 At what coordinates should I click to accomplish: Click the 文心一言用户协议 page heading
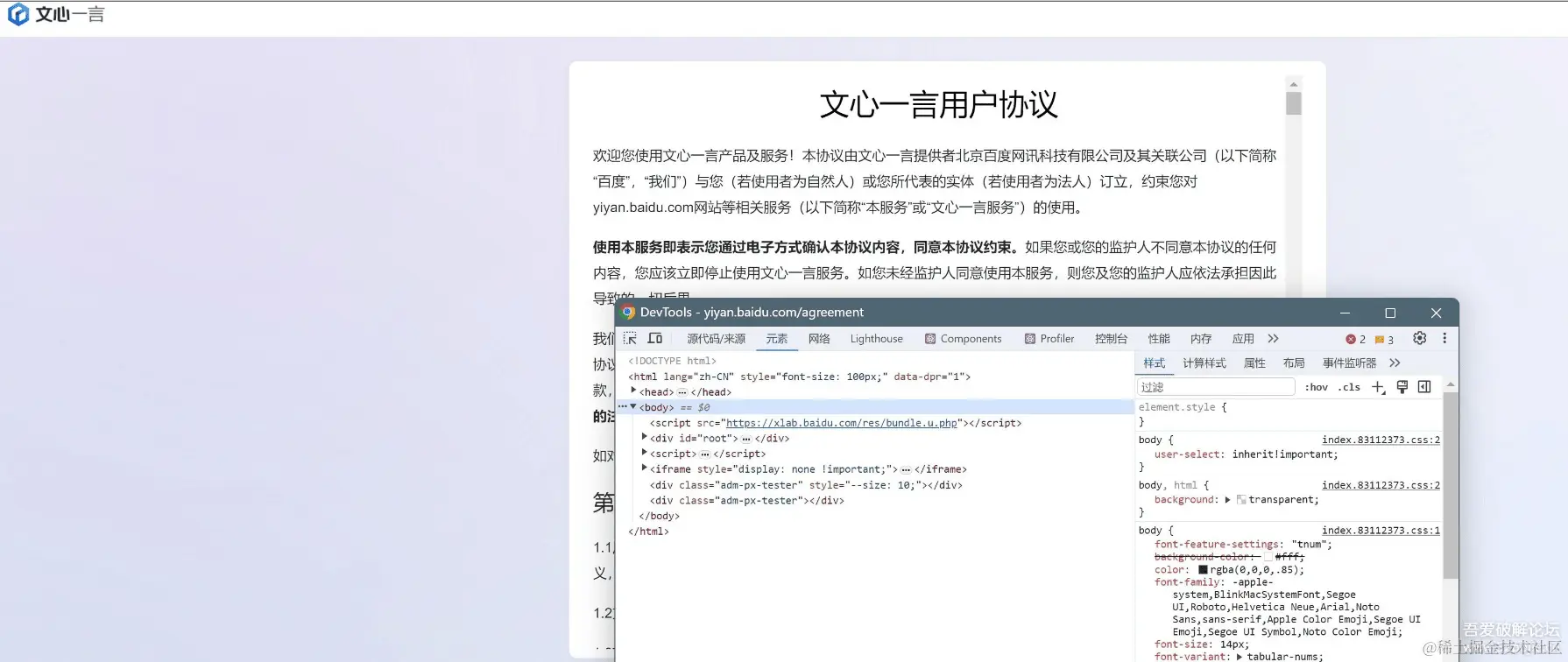(x=938, y=105)
